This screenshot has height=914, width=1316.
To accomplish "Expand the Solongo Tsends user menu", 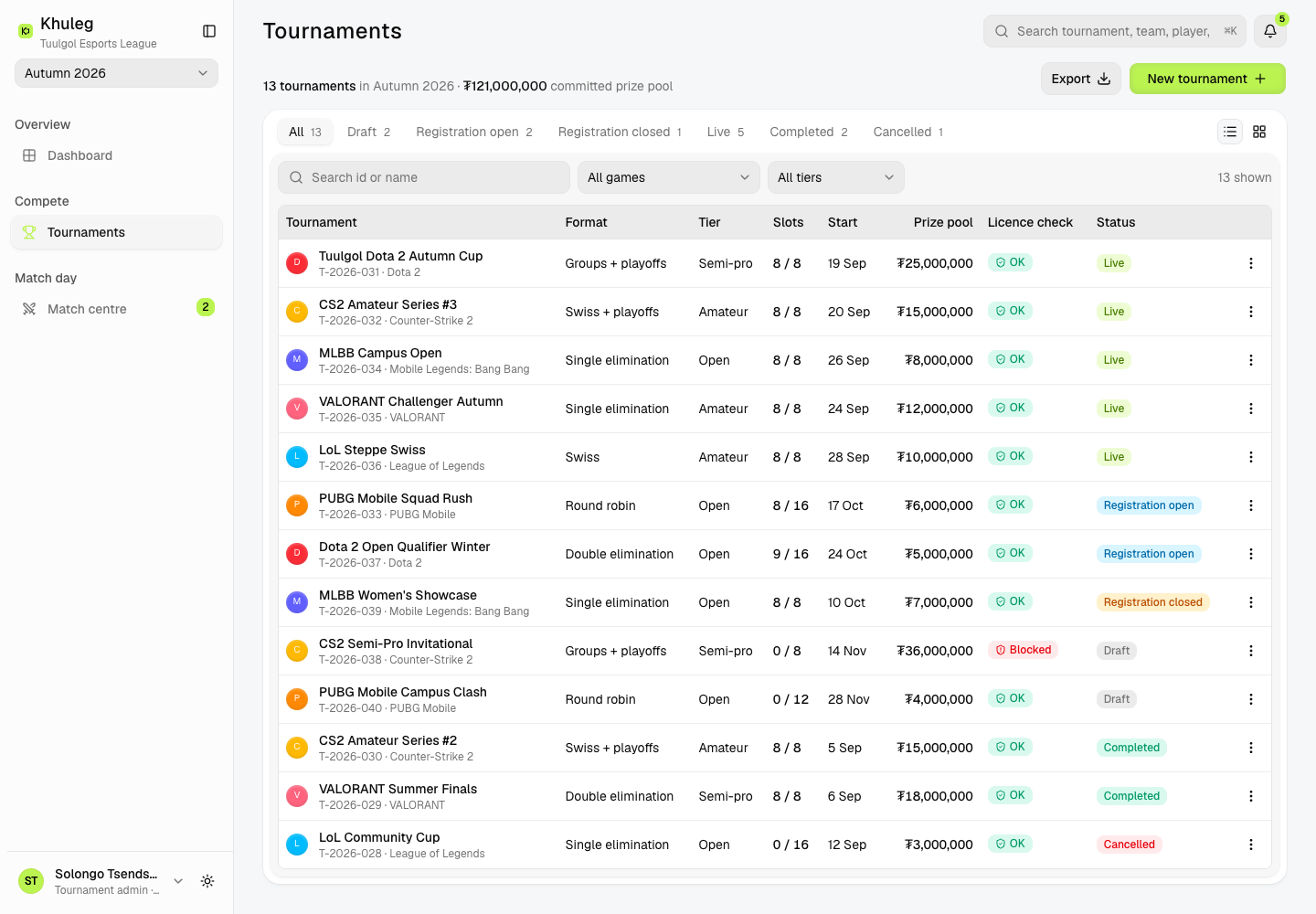I will [x=102, y=881].
